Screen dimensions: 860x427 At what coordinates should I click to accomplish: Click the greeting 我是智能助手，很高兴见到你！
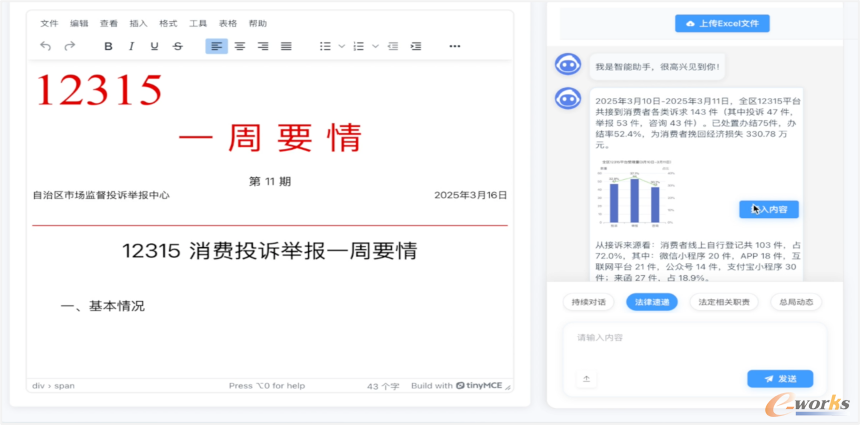(658, 69)
